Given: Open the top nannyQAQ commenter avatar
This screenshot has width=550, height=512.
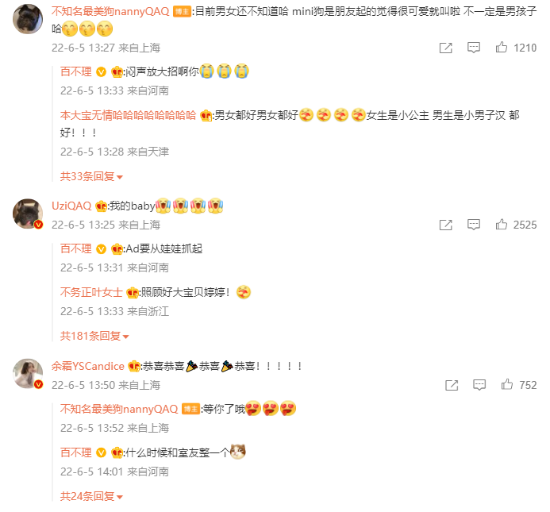Looking at the screenshot, I should click(x=28, y=19).
